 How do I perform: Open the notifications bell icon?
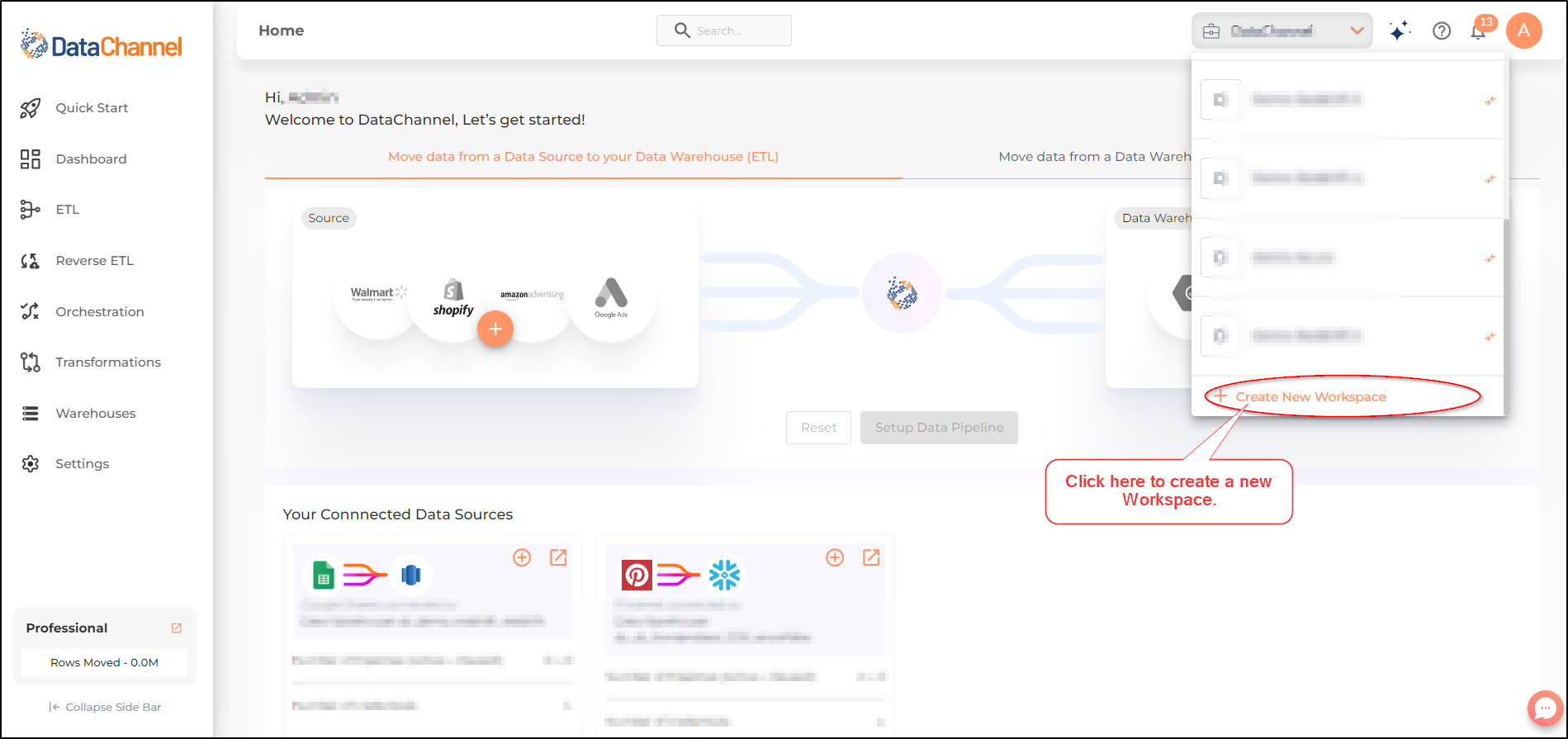pos(1479,31)
